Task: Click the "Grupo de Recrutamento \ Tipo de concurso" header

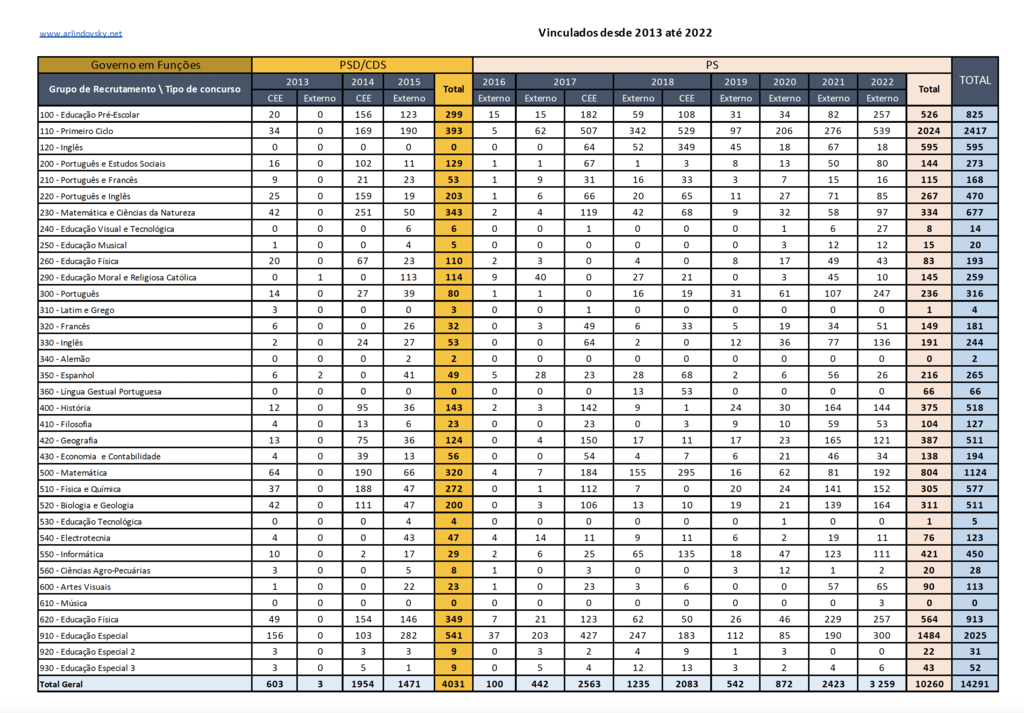Action: (x=145, y=89)
